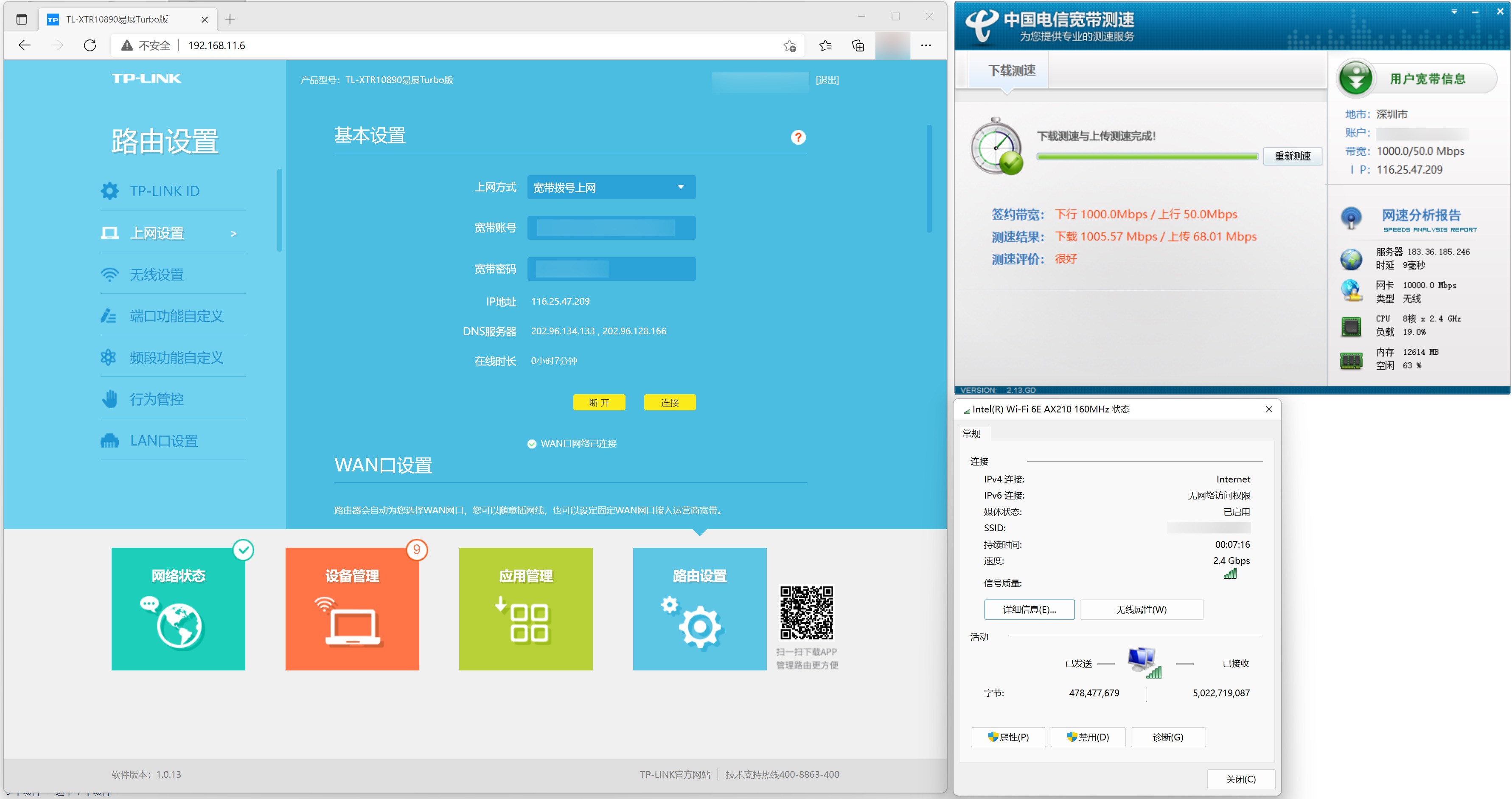
Task: Open the 设备管理 laptop tile
Action: (x=352, y=608)
